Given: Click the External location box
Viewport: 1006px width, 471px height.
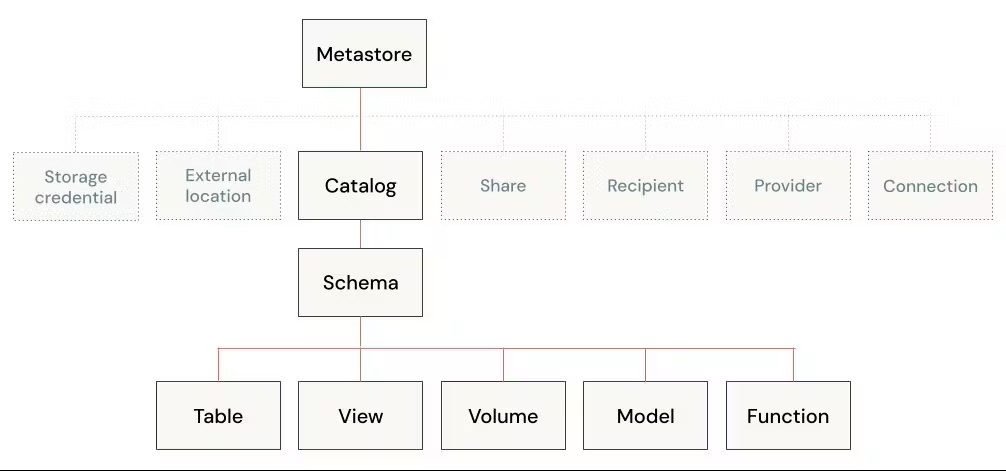Looking at the screenshot, I should click(x=218, y=186).
